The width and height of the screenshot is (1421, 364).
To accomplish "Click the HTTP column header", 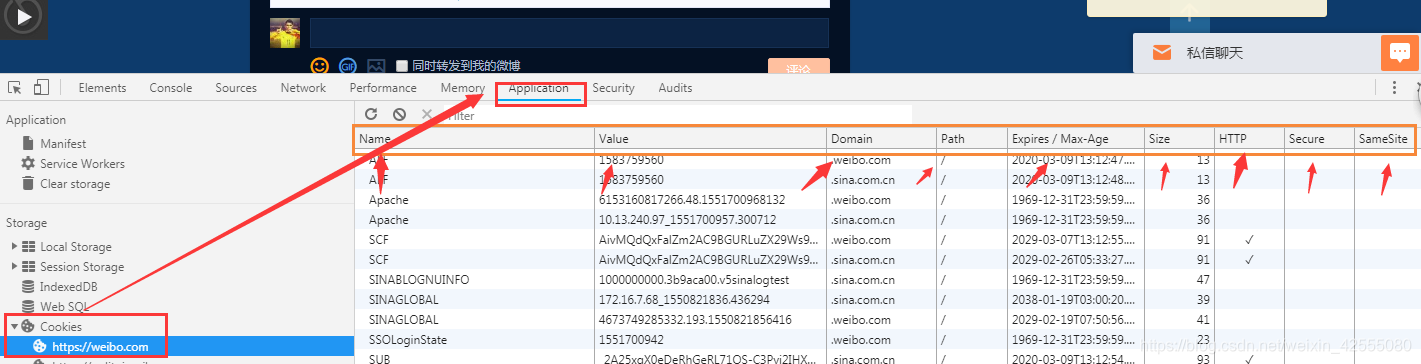I will point(1249,139).
